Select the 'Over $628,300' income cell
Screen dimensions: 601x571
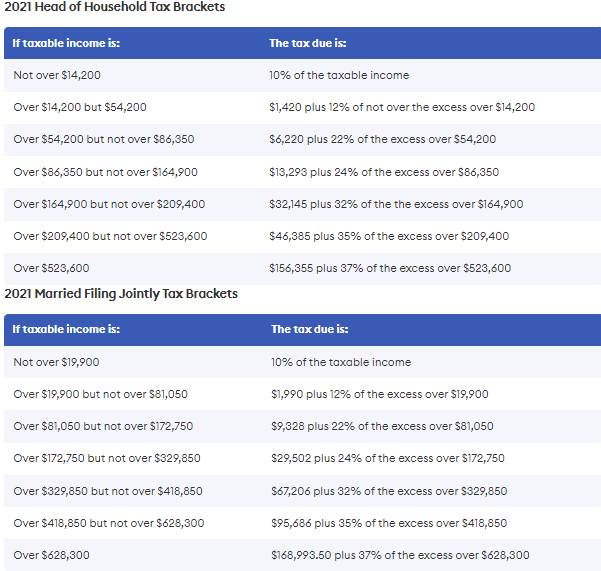pyautogui.click(x=51, y=555)
